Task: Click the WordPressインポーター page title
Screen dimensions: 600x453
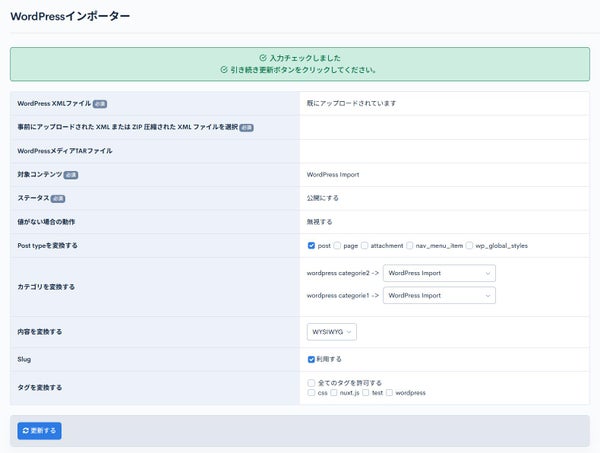Action: tap(70, 16)
